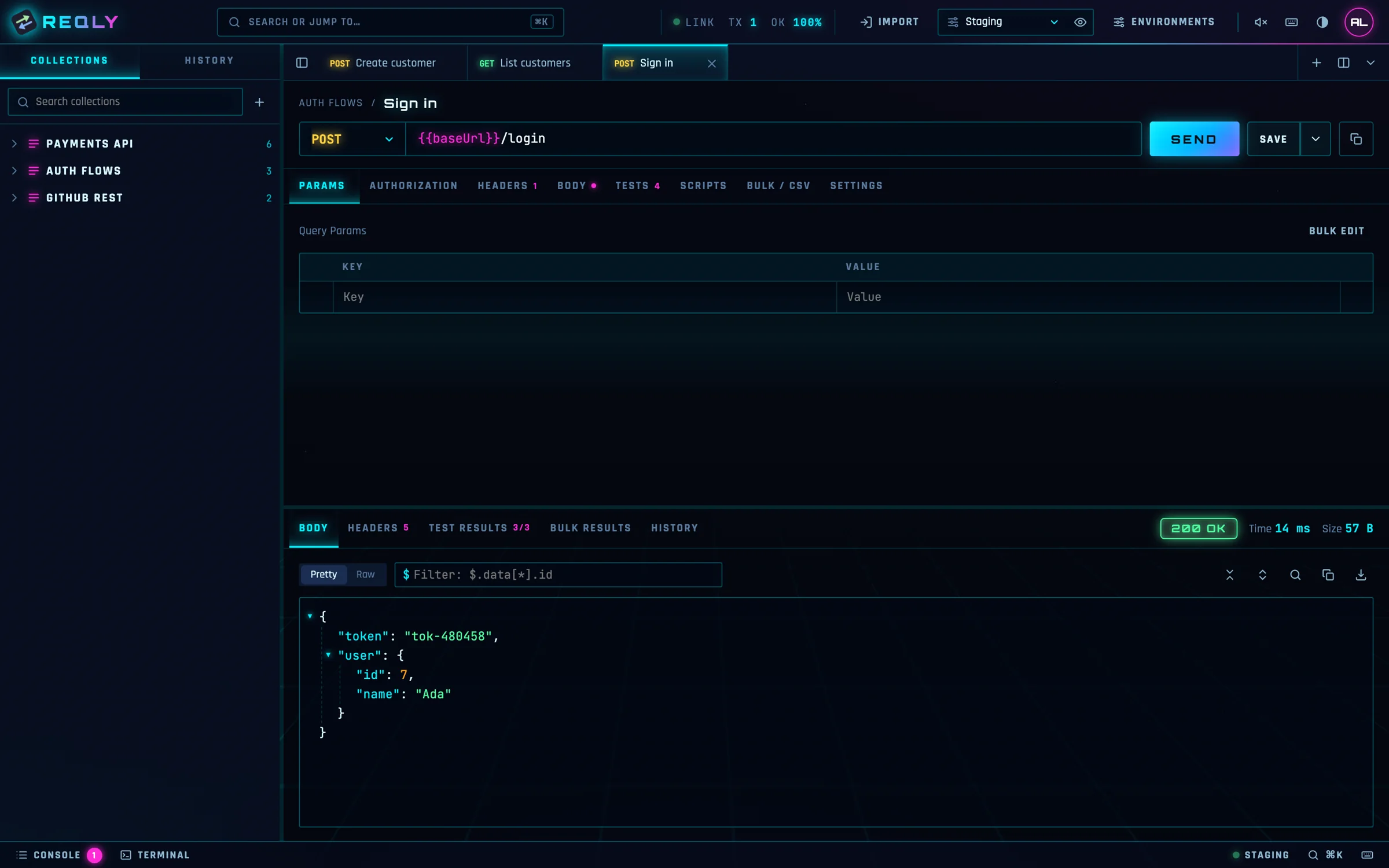
Task: Click the mute sound icon
Action: [x=1261, y=22]
